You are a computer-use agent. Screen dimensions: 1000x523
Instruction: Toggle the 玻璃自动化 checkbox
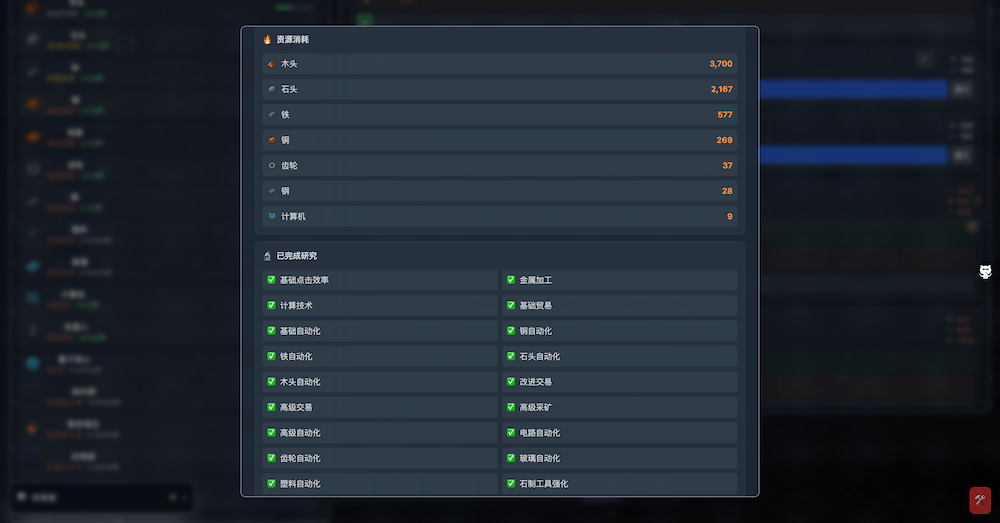click(x=511, y=458)
